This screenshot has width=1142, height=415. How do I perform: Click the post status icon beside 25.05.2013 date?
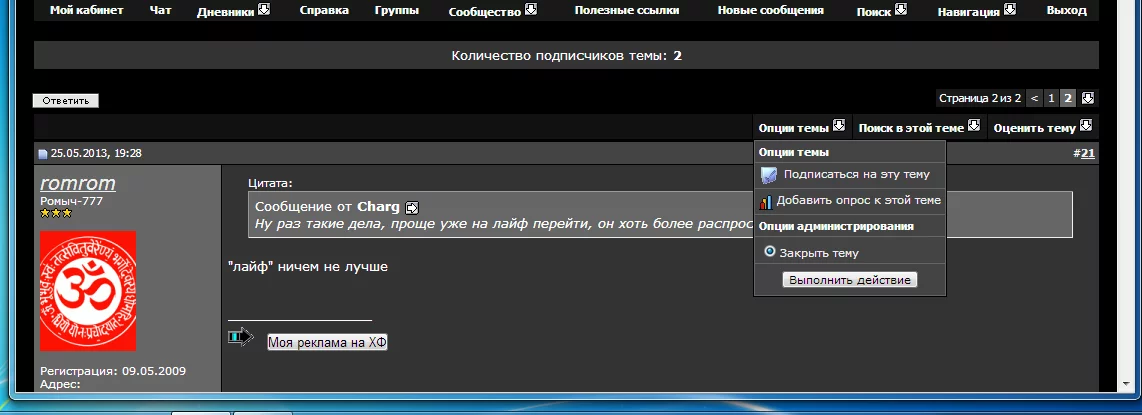coord(43,154)
